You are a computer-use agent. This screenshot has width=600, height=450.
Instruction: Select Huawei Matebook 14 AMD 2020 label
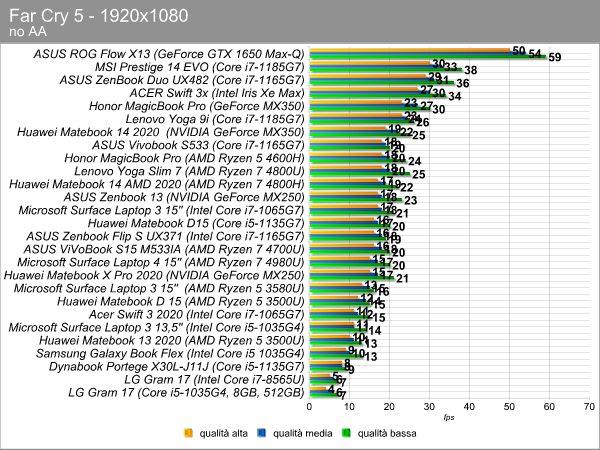click(157, 184)
